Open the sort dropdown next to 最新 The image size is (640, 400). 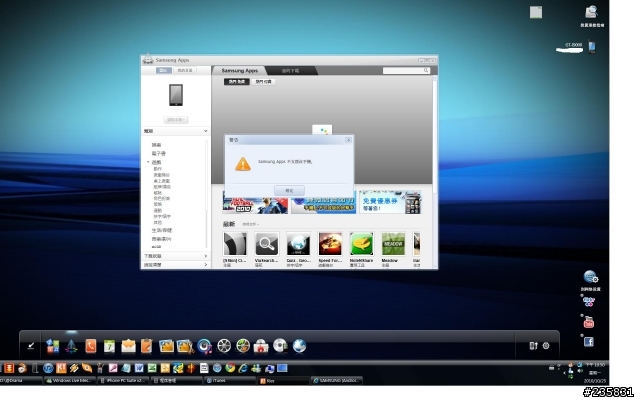(250, 224)
